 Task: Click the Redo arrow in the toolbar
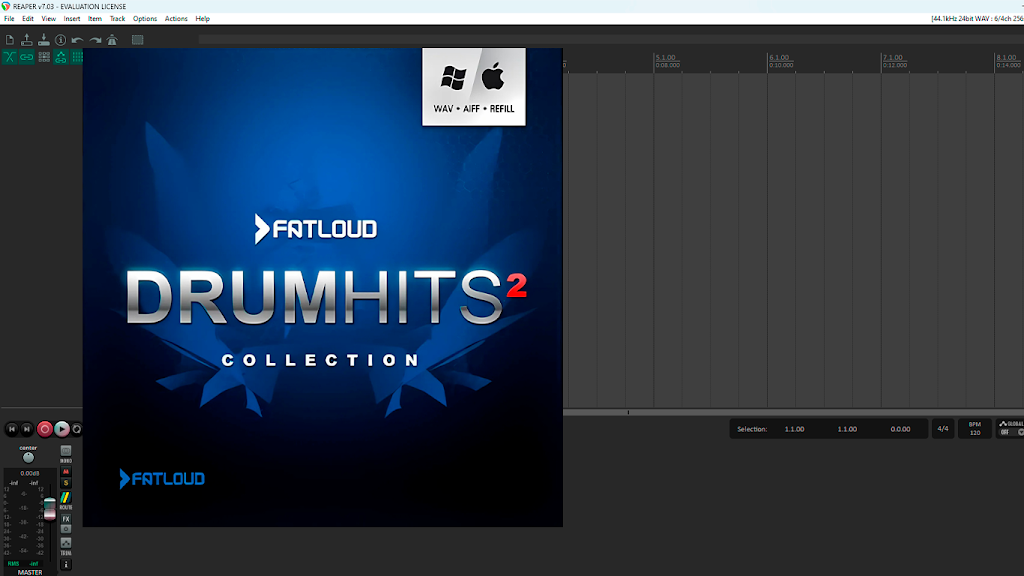[x=95, y=40]
